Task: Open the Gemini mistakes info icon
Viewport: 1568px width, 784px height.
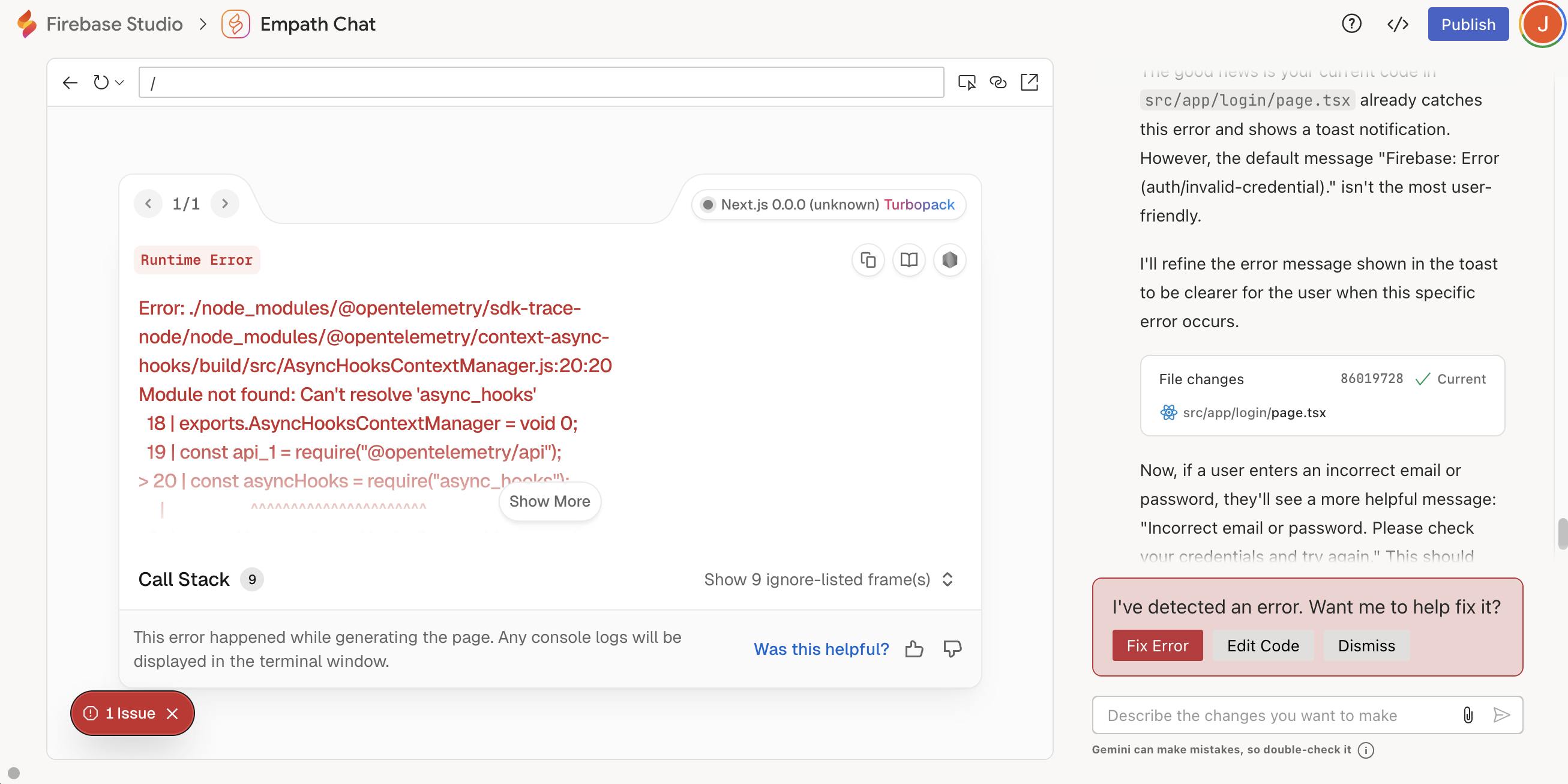Action: tap(1366, 750)
